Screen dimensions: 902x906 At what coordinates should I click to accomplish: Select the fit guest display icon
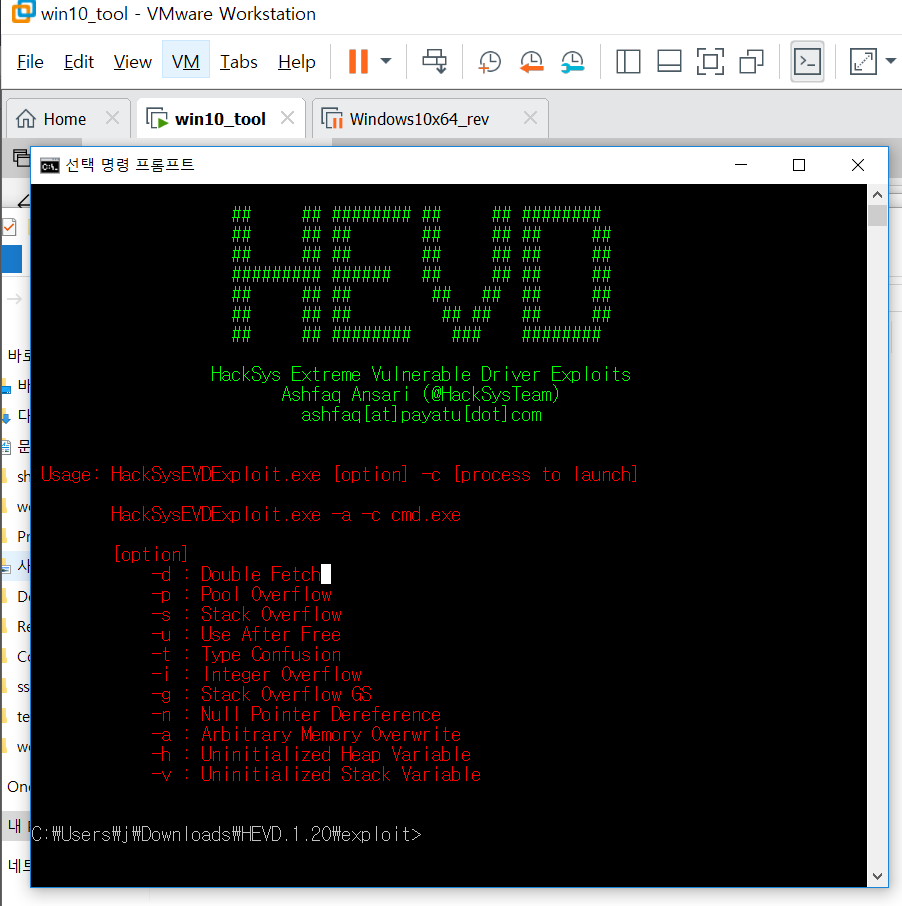click(x=862, y=61)
